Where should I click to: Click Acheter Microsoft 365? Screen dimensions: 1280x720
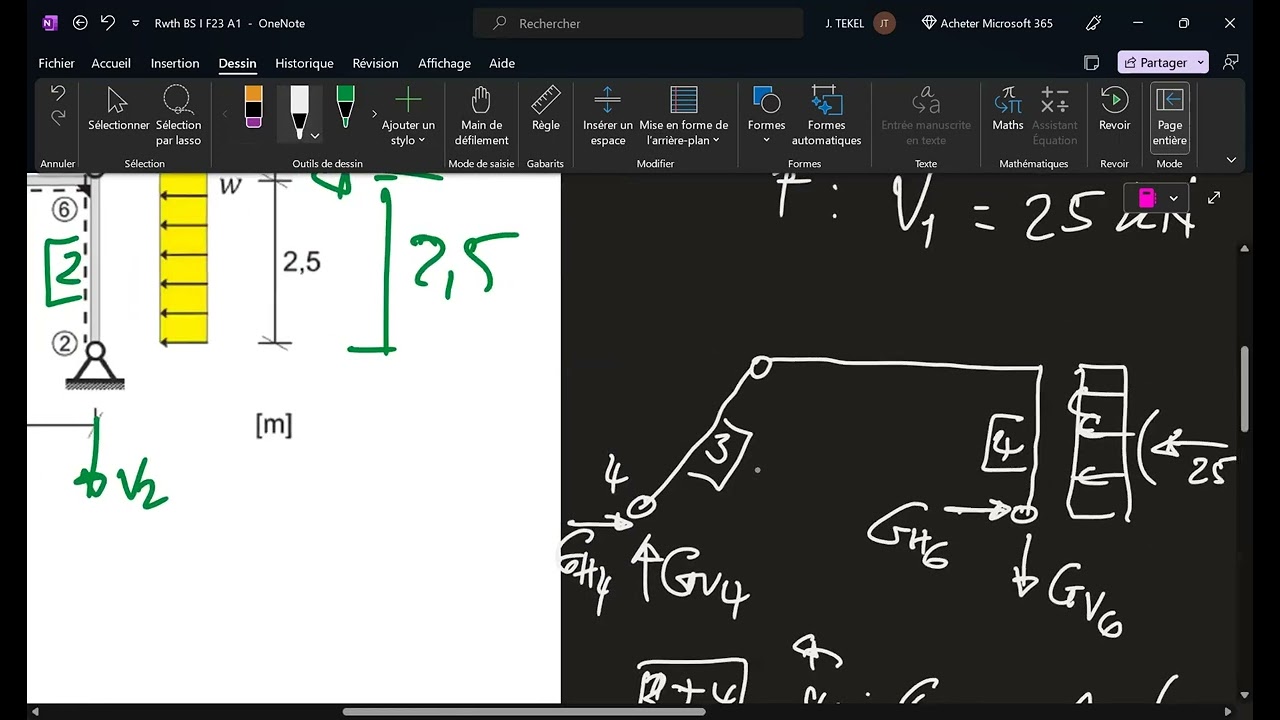[x=987, y=23]
